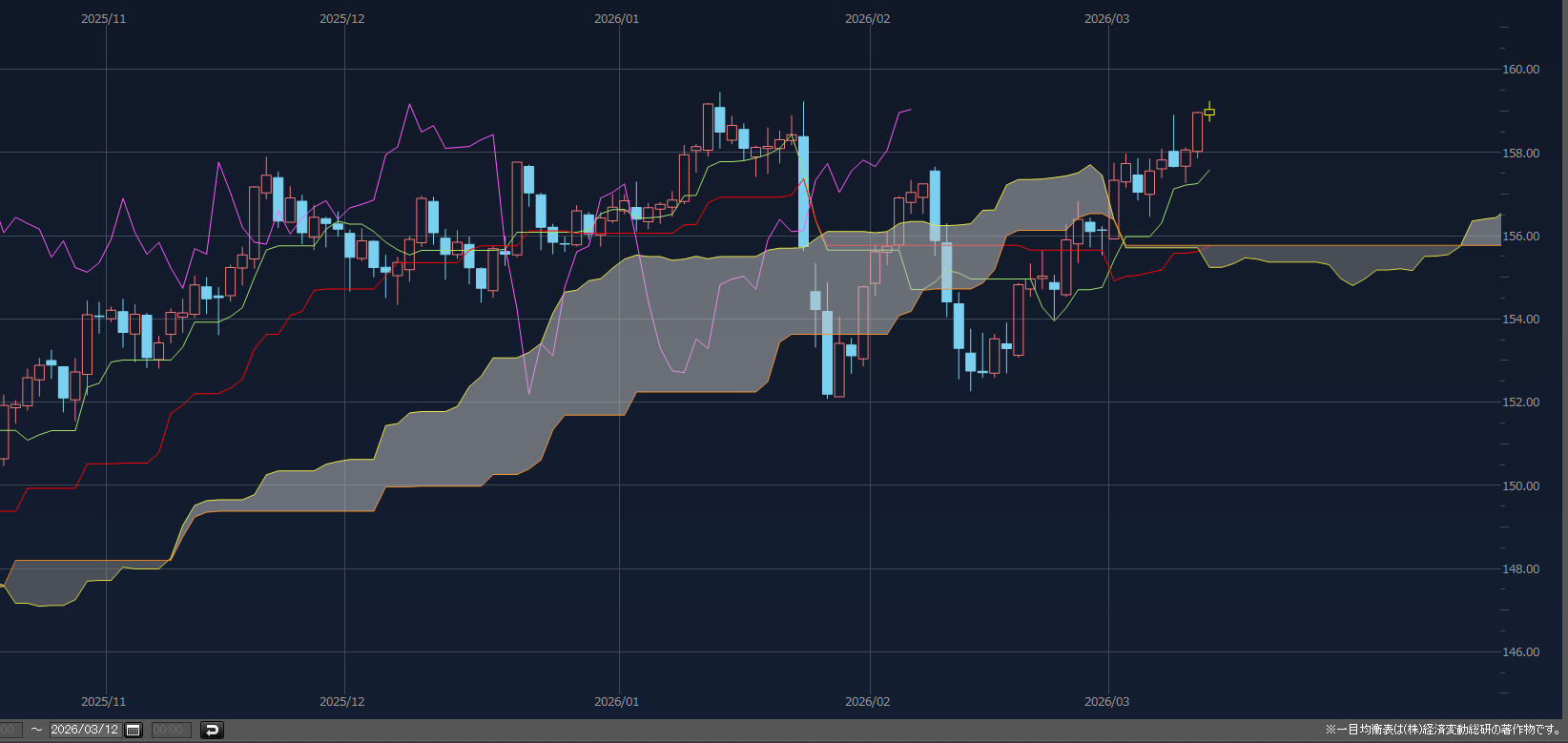Click the 2025/12 label on top axis
The height and width of the screenshot is (743, 1568).
click(341, 19)
